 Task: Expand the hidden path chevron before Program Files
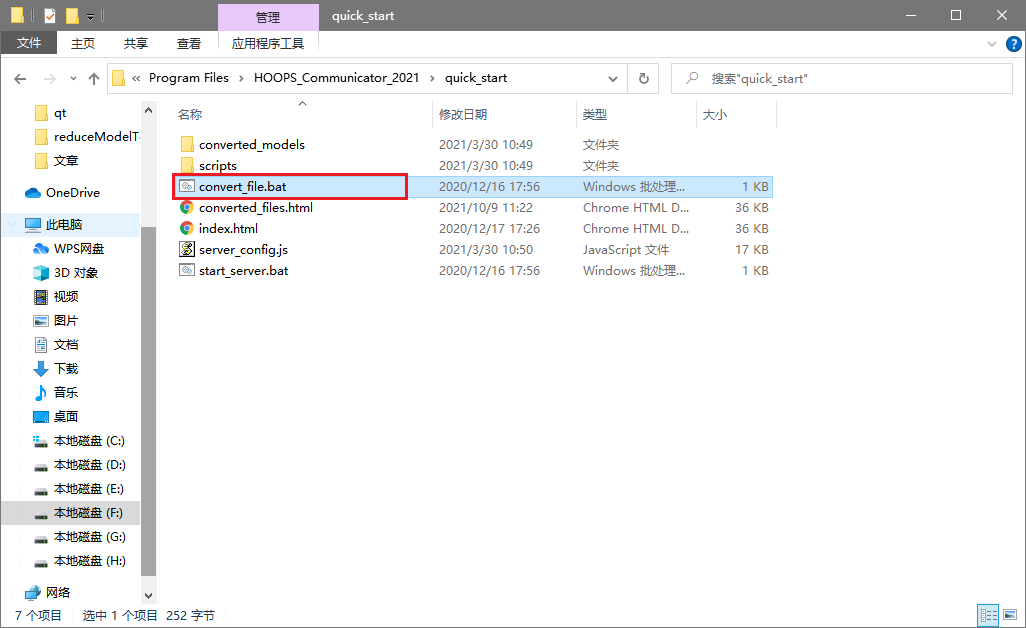tap(136, 78)
